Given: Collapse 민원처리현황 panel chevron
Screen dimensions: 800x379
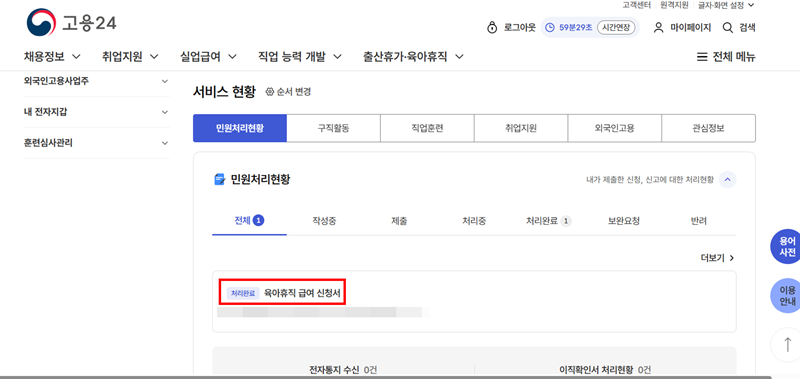Looking at the screenshot, I should point(728,180).
